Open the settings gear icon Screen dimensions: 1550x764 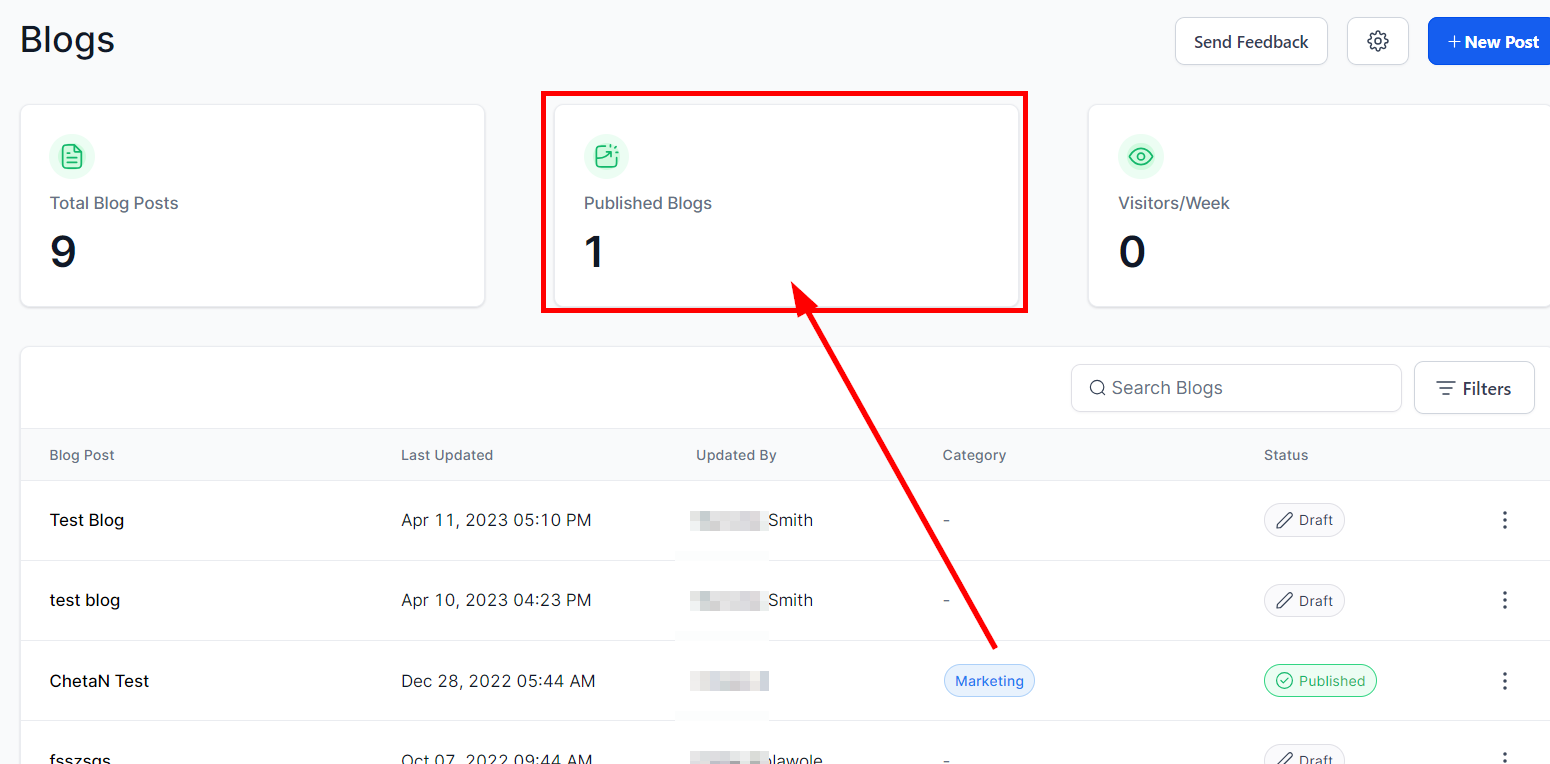tap(1378, 41)
